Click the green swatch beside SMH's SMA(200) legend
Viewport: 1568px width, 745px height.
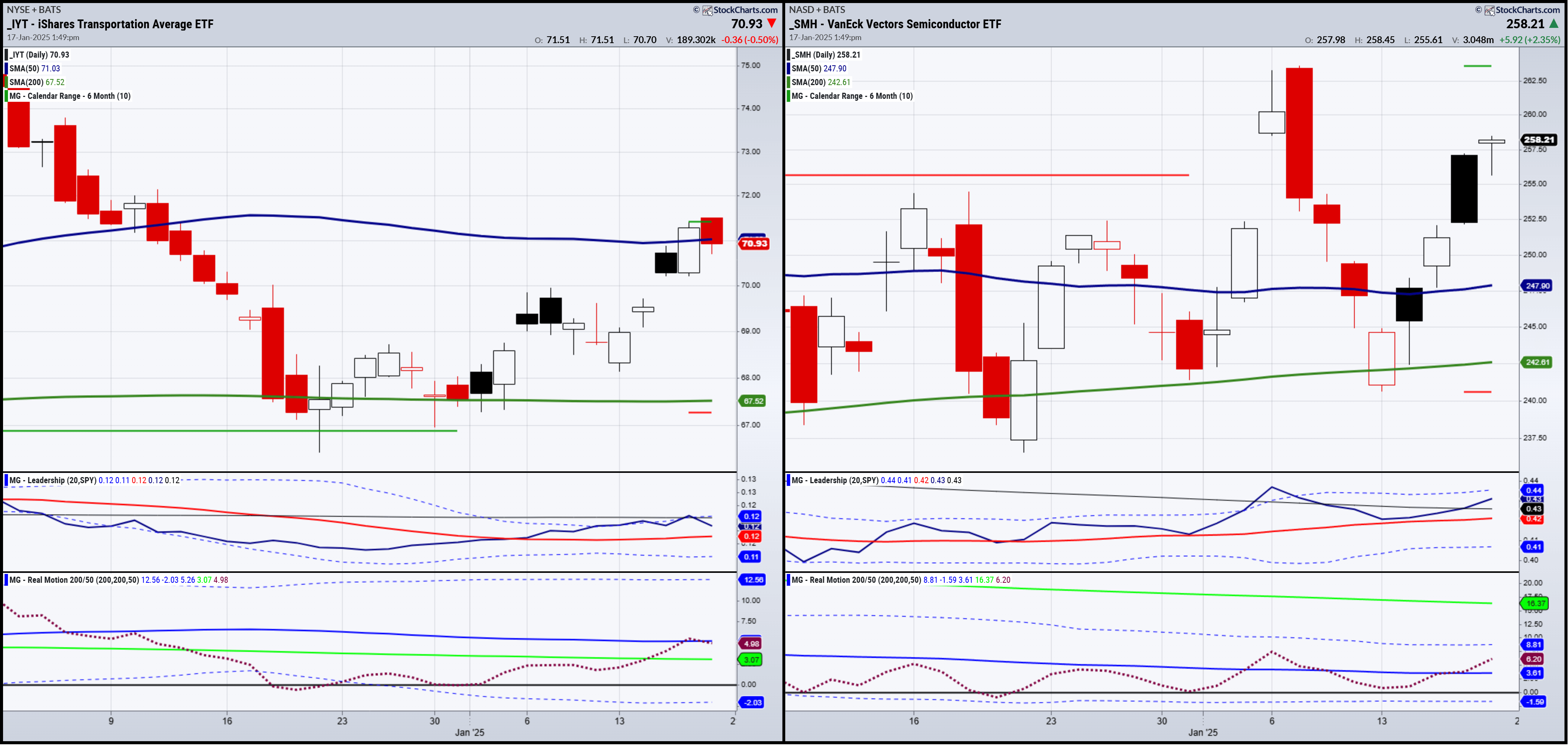pyautogui.click(x=788, y=82)
